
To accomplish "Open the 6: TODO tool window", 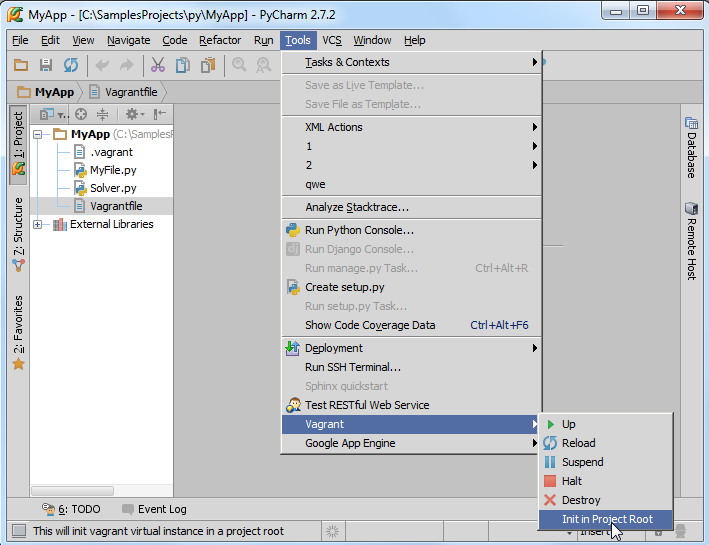I will tap(71, 509).
